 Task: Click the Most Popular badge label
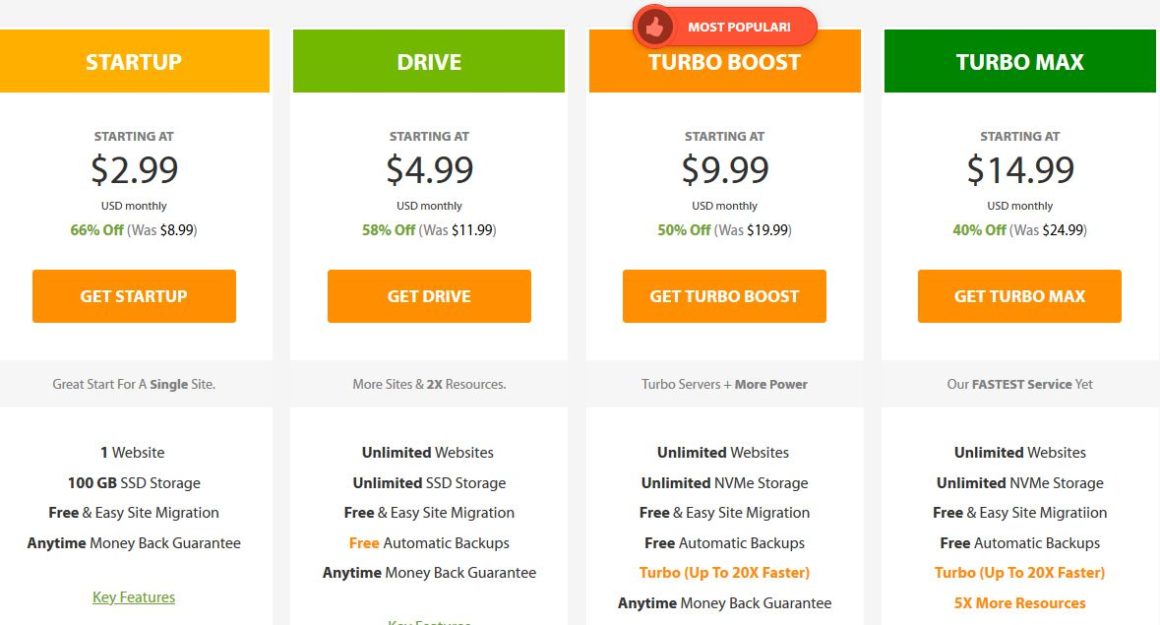[x=739, y=27]
